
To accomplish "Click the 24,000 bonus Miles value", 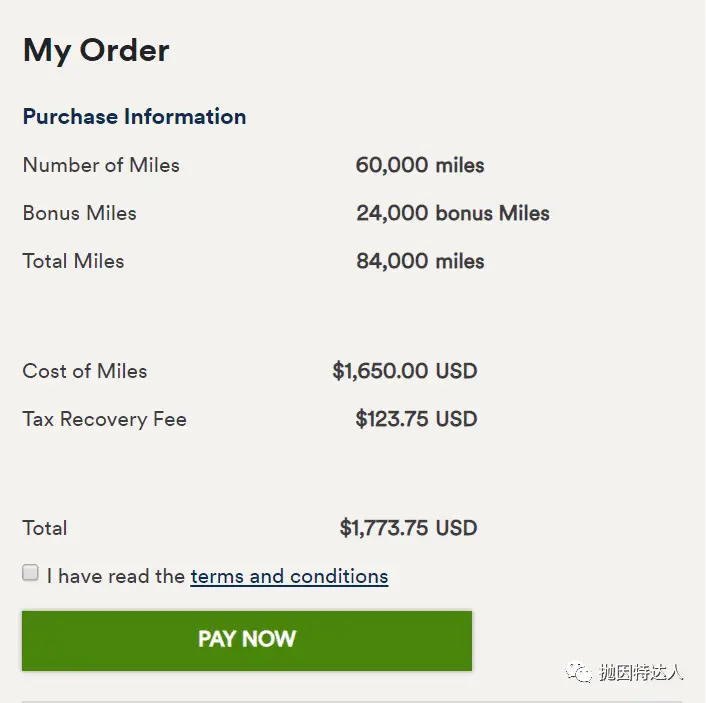I will [452, 213].
